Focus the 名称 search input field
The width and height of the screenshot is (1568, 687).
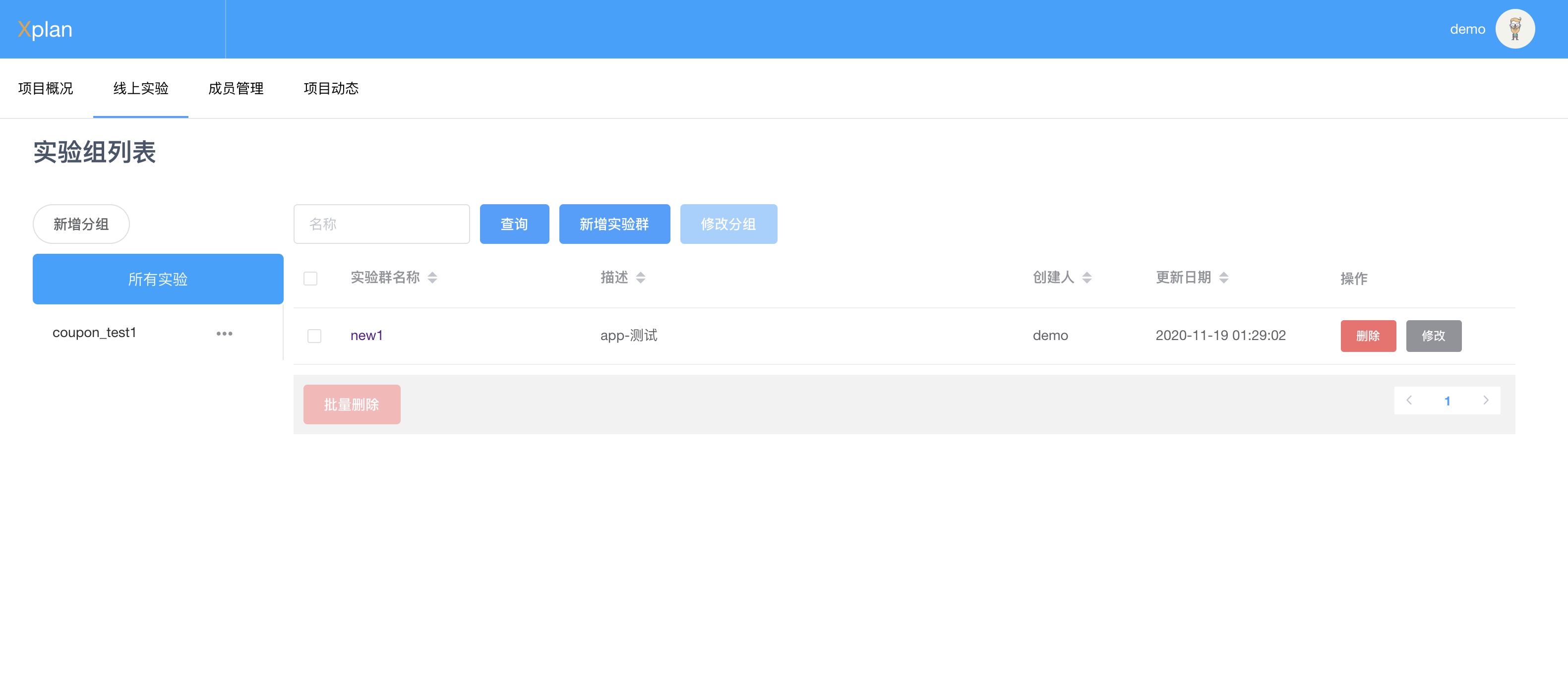click(382, 224)
